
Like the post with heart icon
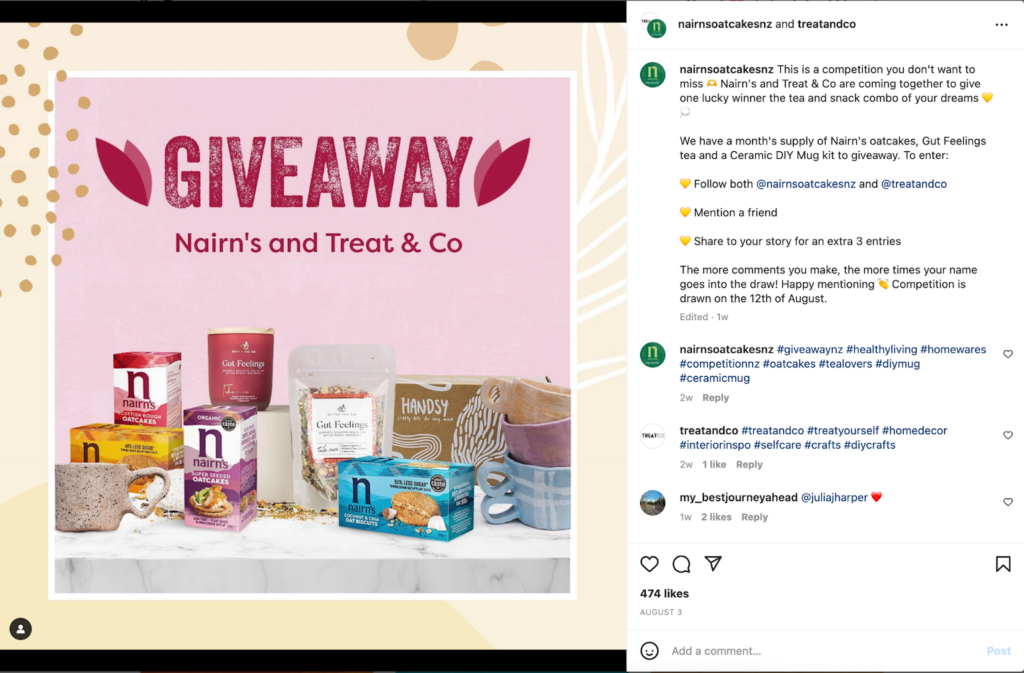point(649,564)
